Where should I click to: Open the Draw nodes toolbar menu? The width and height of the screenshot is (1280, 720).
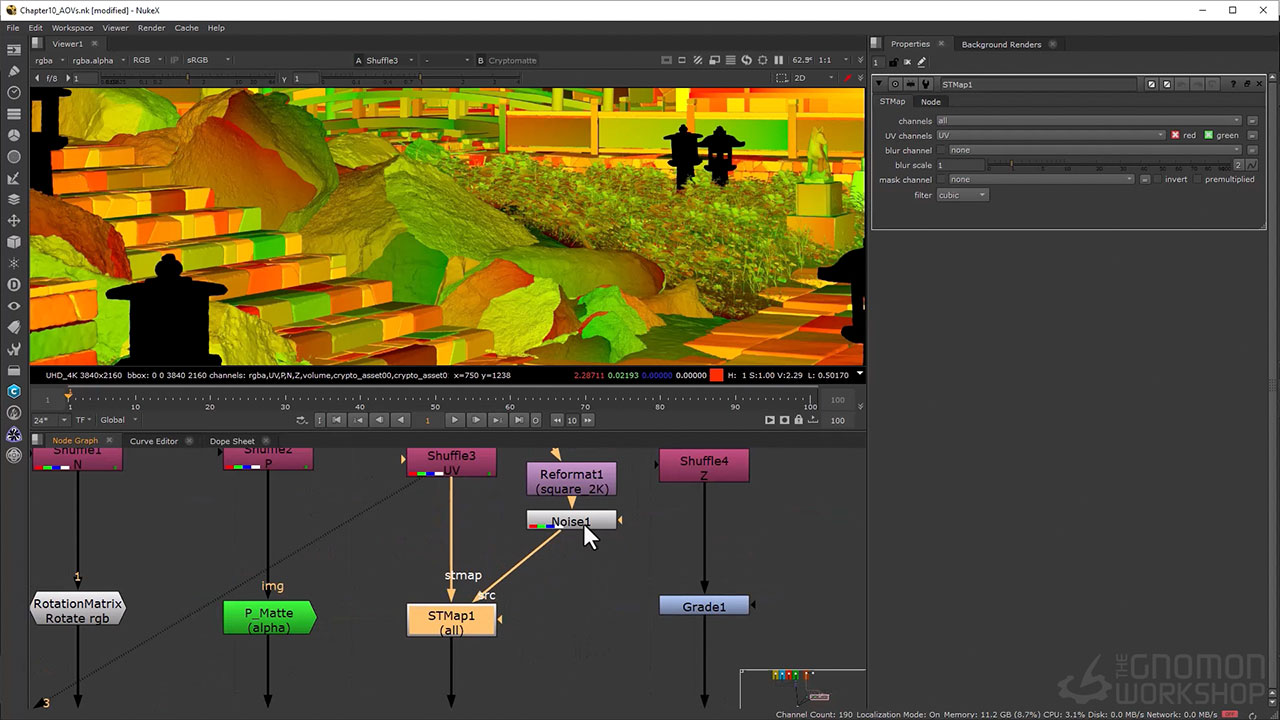click(14, 71)
